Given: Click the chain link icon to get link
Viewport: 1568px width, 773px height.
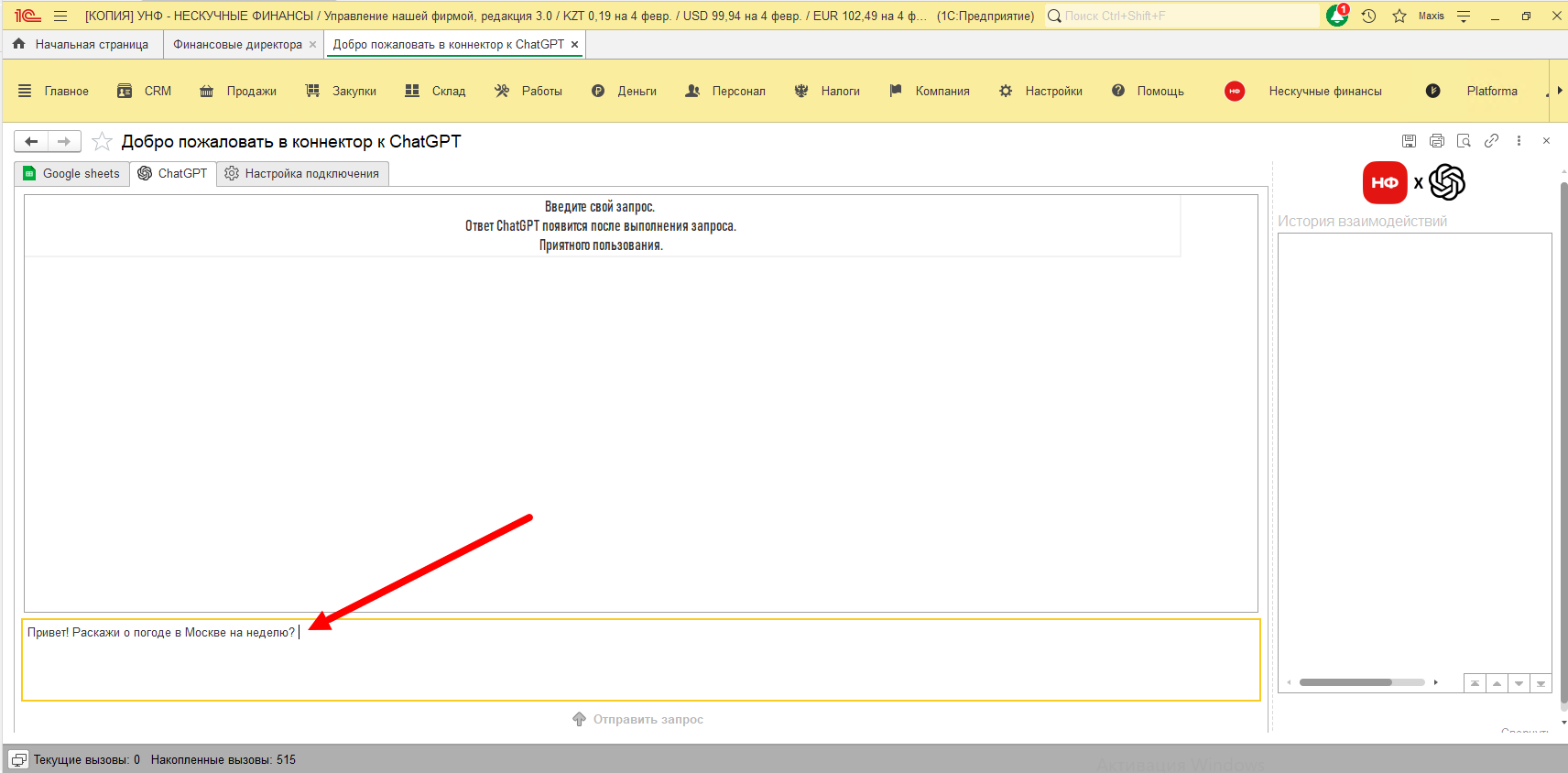Looking at the screenshot, I should pyautogui.click(x=1491, y=141).
